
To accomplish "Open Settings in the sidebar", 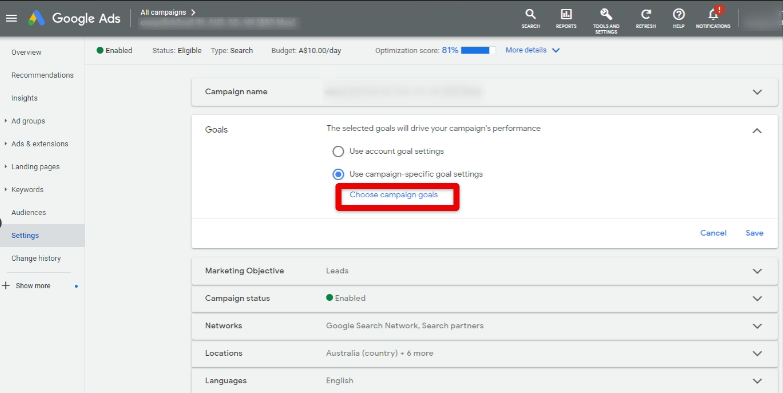I will coord(25,236).
